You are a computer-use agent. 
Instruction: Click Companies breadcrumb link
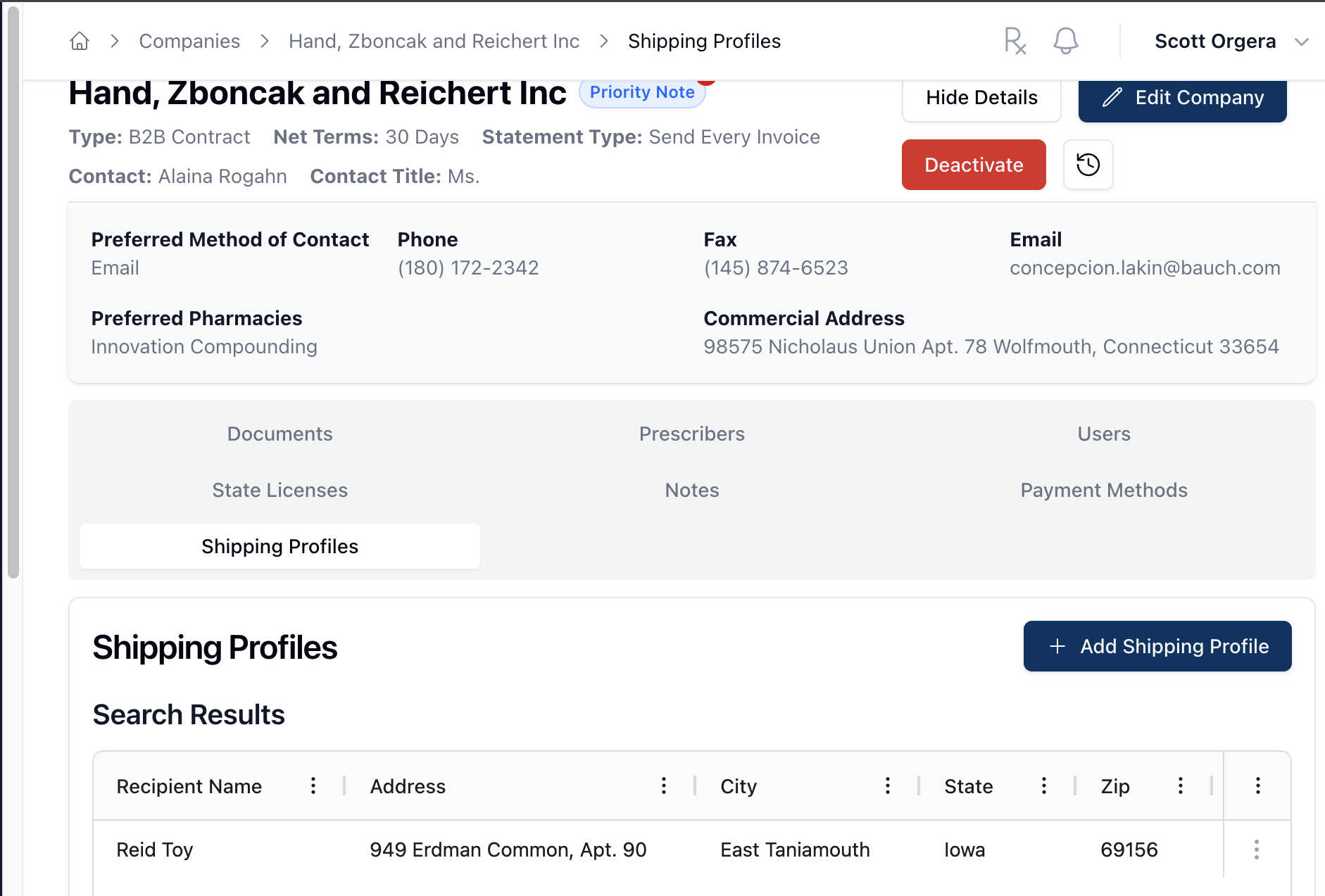(189, 42)
